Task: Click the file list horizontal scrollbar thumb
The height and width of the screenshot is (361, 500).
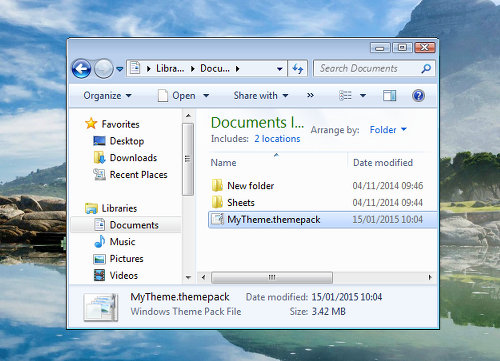Action: point(272,277)
